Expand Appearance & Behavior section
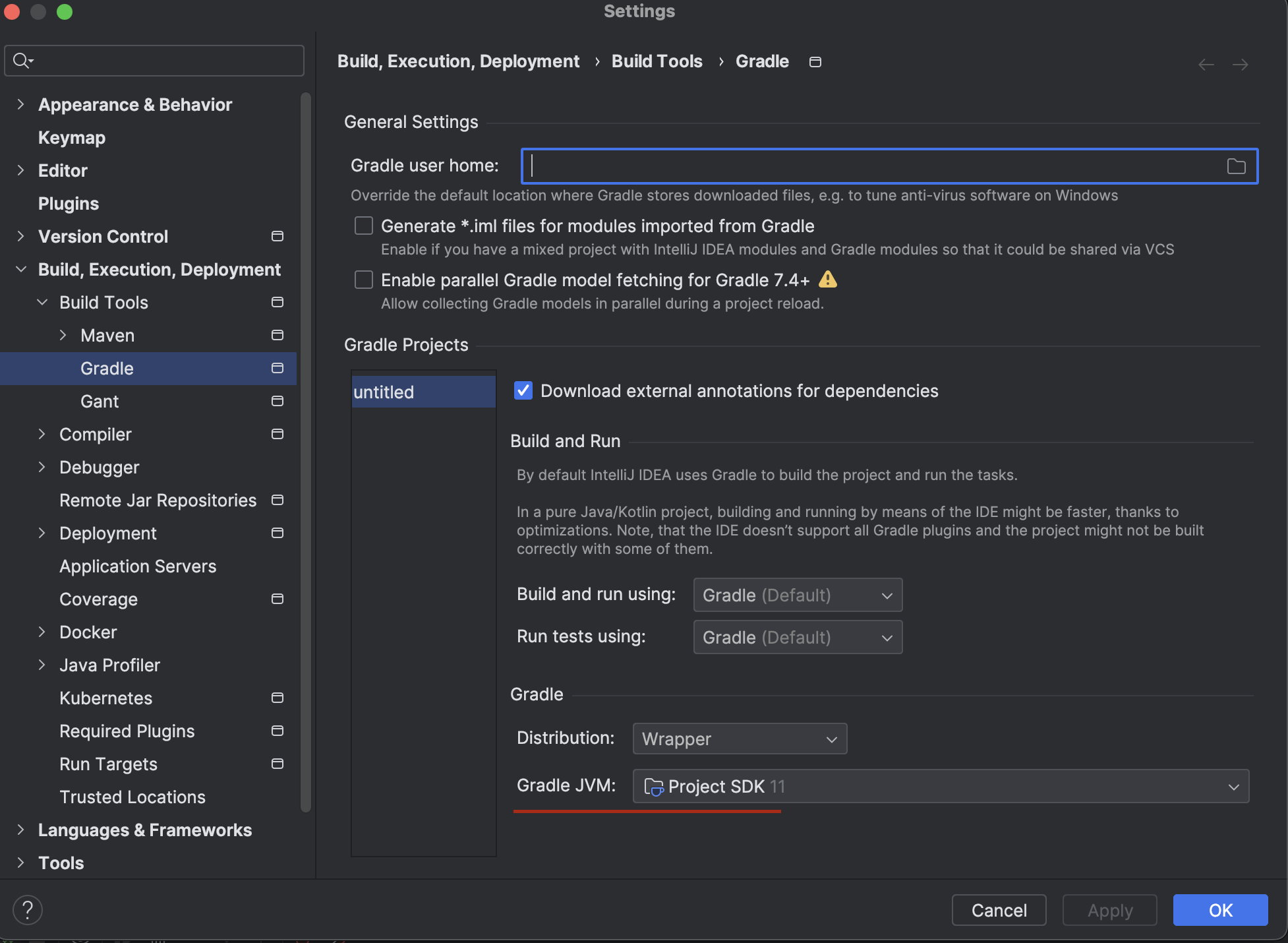 [x=20, y=104]
